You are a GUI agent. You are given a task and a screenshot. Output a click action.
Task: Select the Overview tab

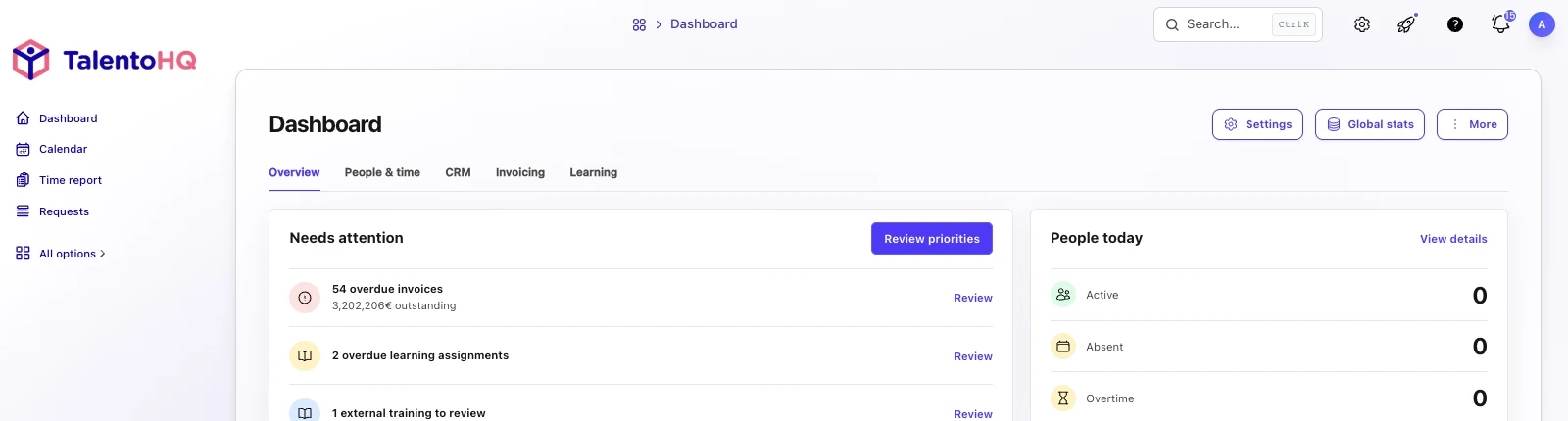tap(294, 172)
